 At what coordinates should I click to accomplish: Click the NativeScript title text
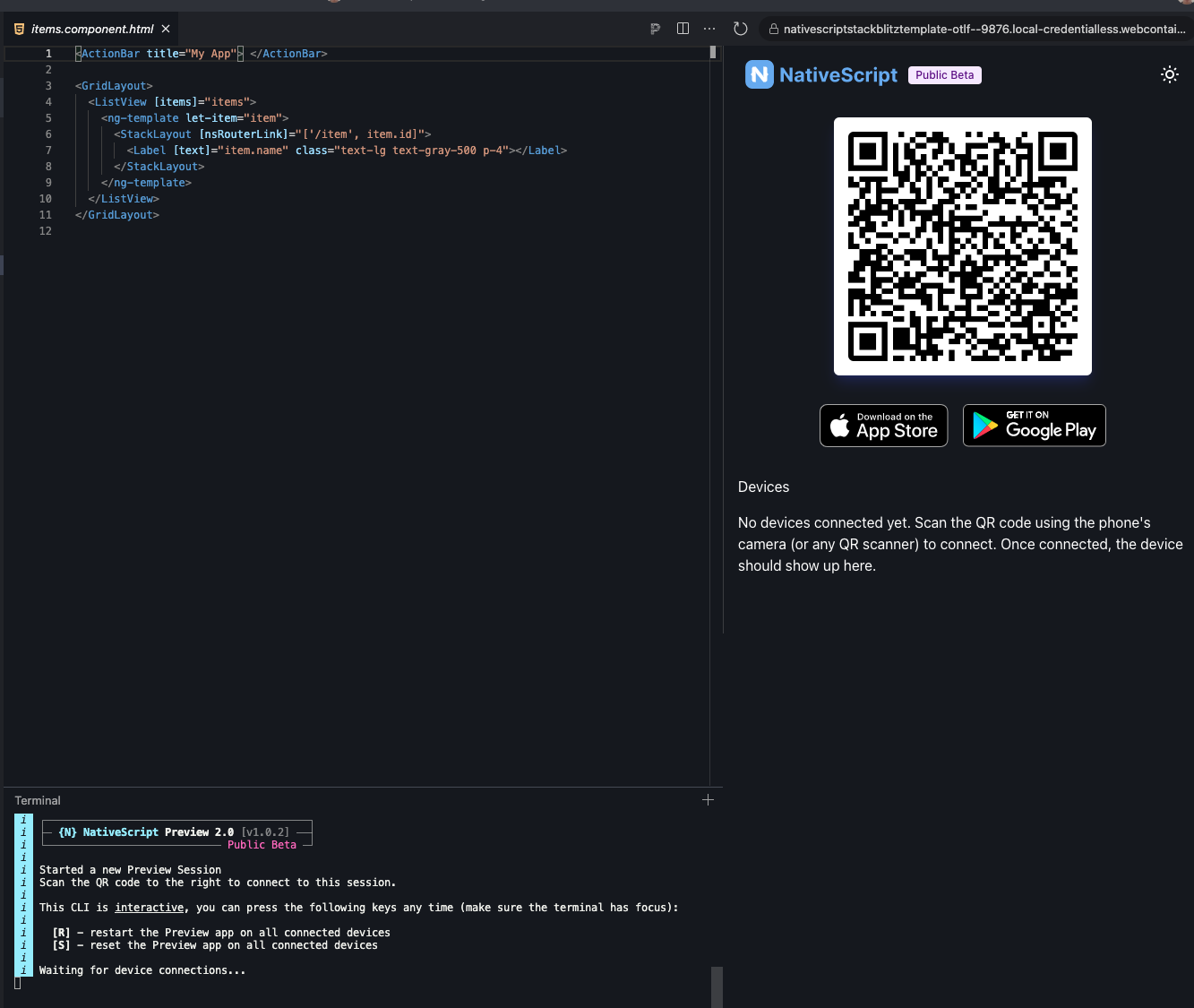click(x=838, y=75)
